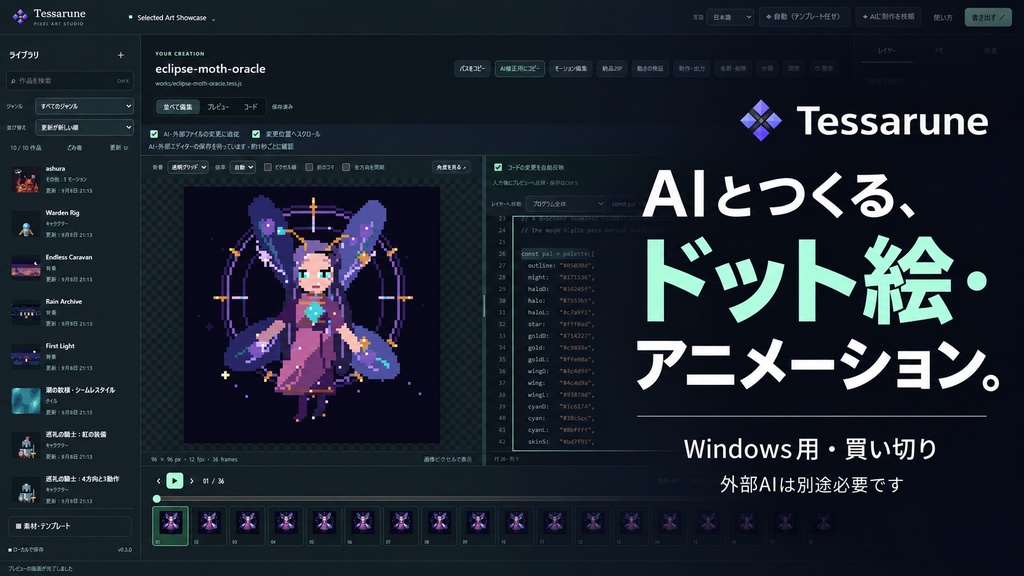Open the プログラム全体 layer dropdown
1024x576 pixels.
tap(566, 204)
